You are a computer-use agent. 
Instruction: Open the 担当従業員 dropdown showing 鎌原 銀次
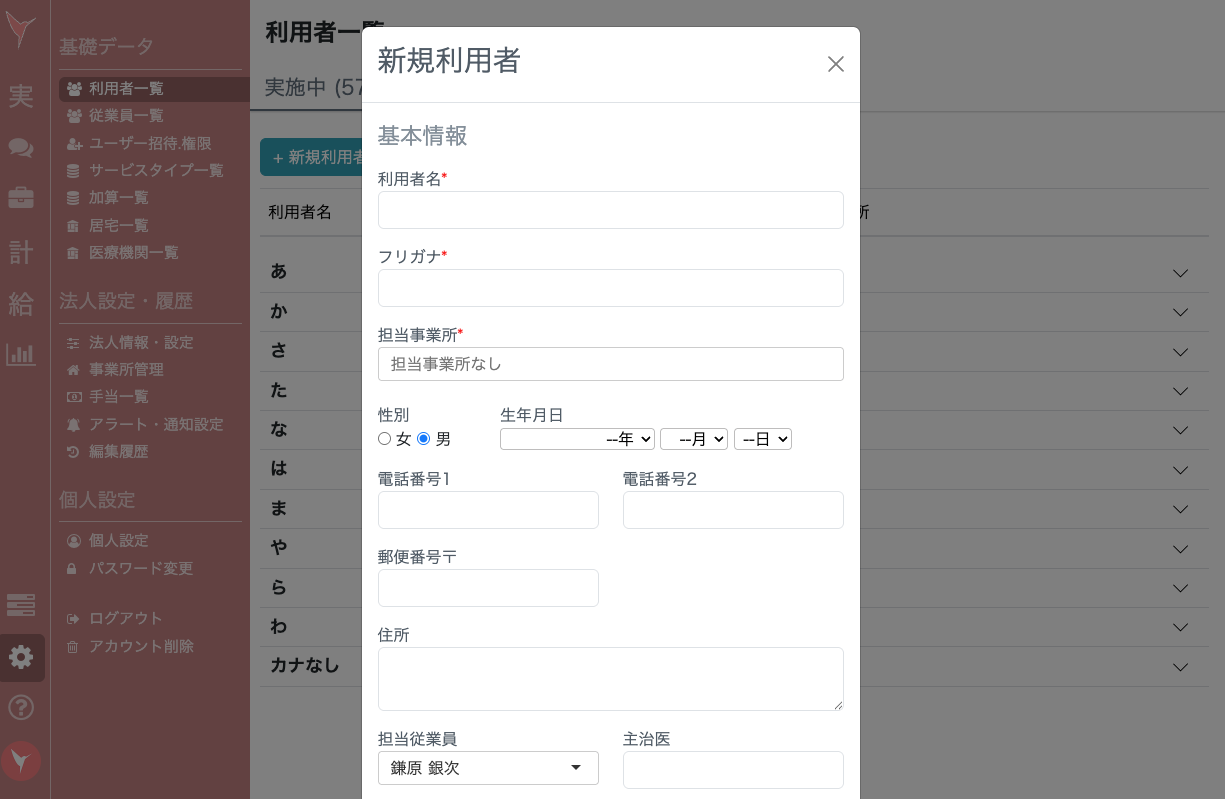click(x=488, y=768)
